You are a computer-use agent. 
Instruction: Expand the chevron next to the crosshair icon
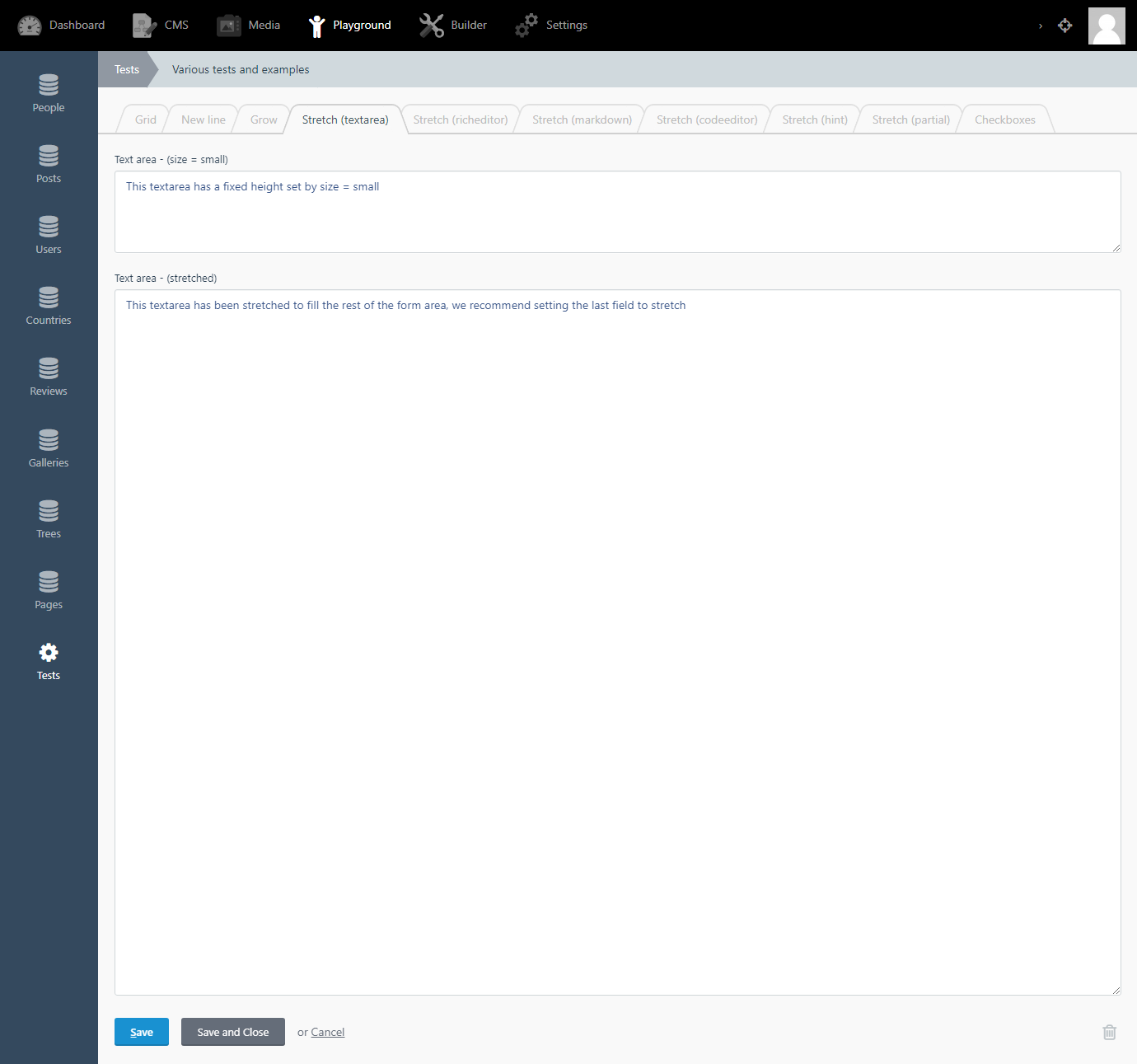pyautogui.click(x=1040, y=26)
